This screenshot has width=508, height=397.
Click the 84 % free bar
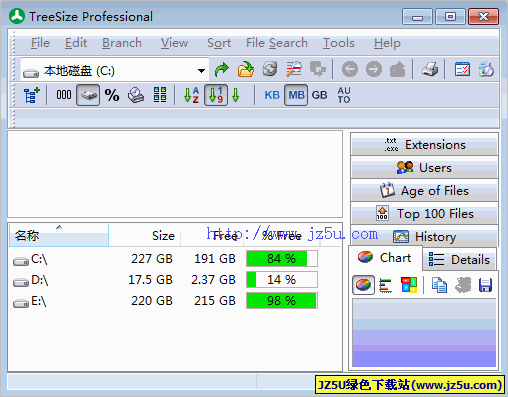(x=282, y=259)
